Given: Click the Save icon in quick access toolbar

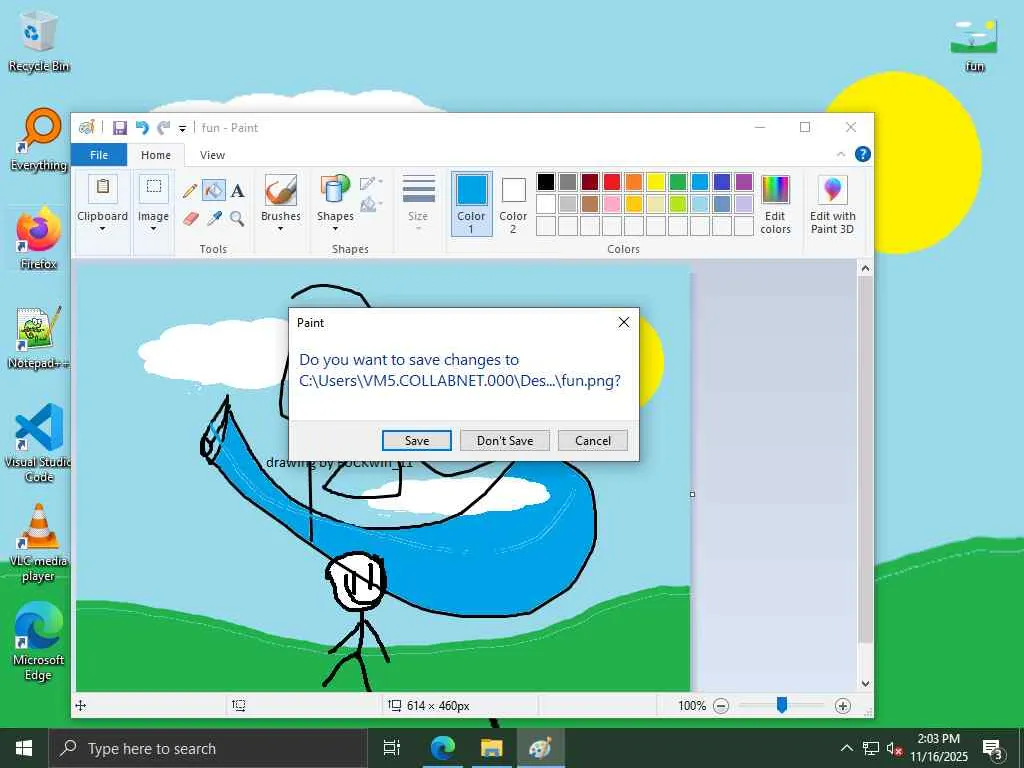Looking at the screenshot, I should click(x=120, y=128).
